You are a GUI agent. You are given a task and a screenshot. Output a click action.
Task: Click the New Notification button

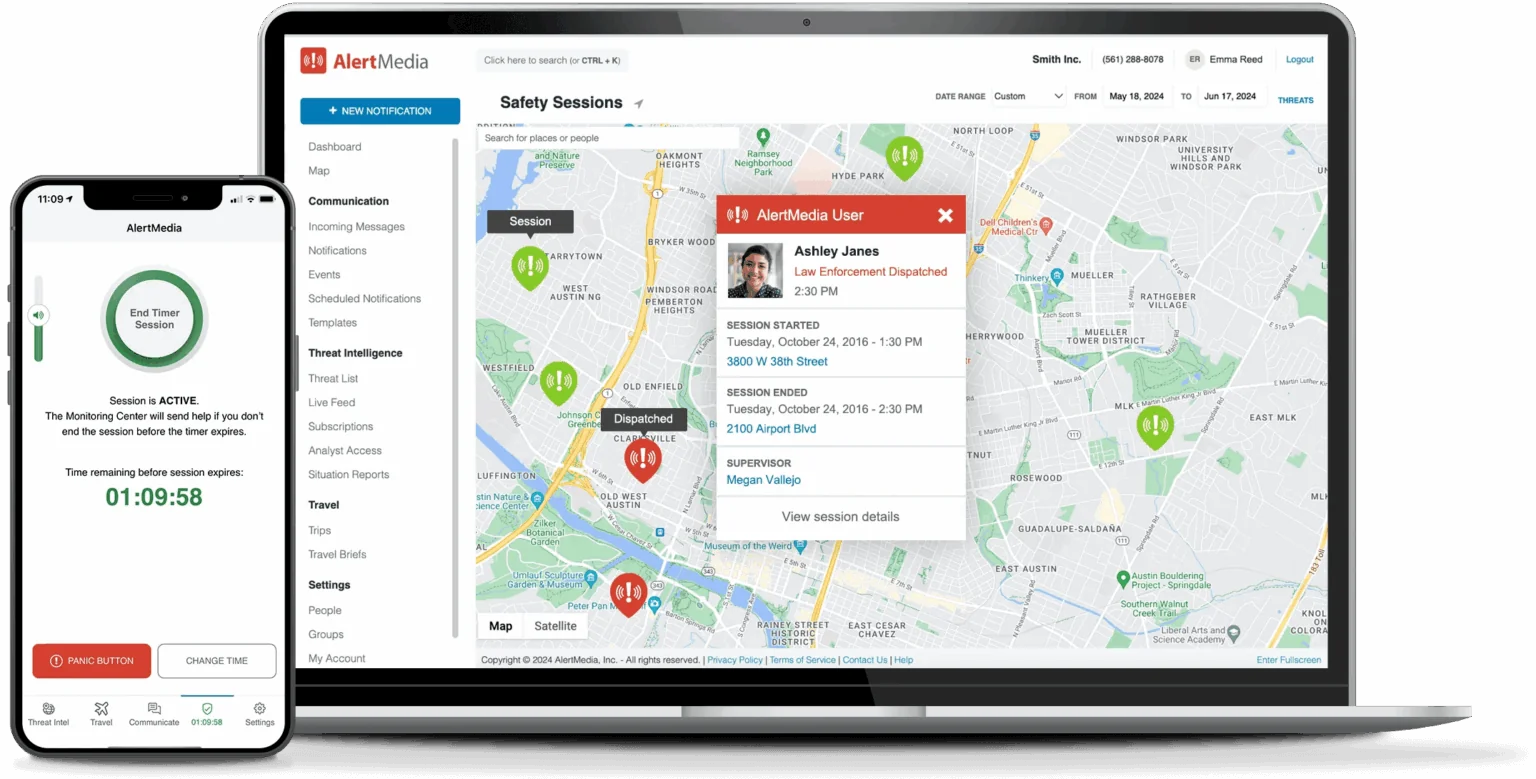[x=380, y=111]
